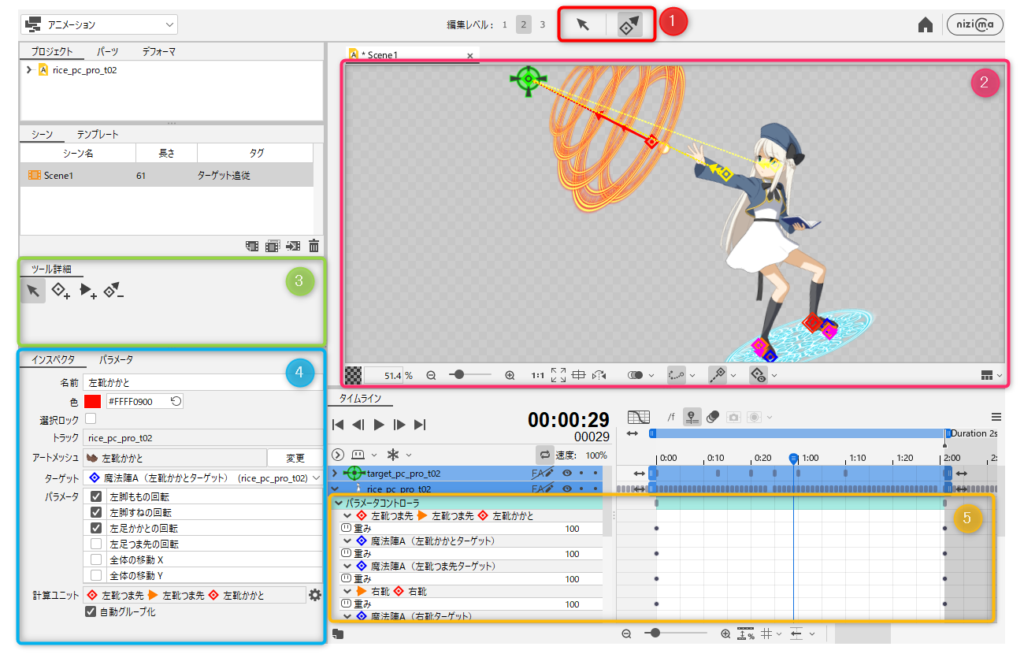1024x654 pixels.
Task: Activate the target tracking tool in top toolbar
Action: (630, 25)
